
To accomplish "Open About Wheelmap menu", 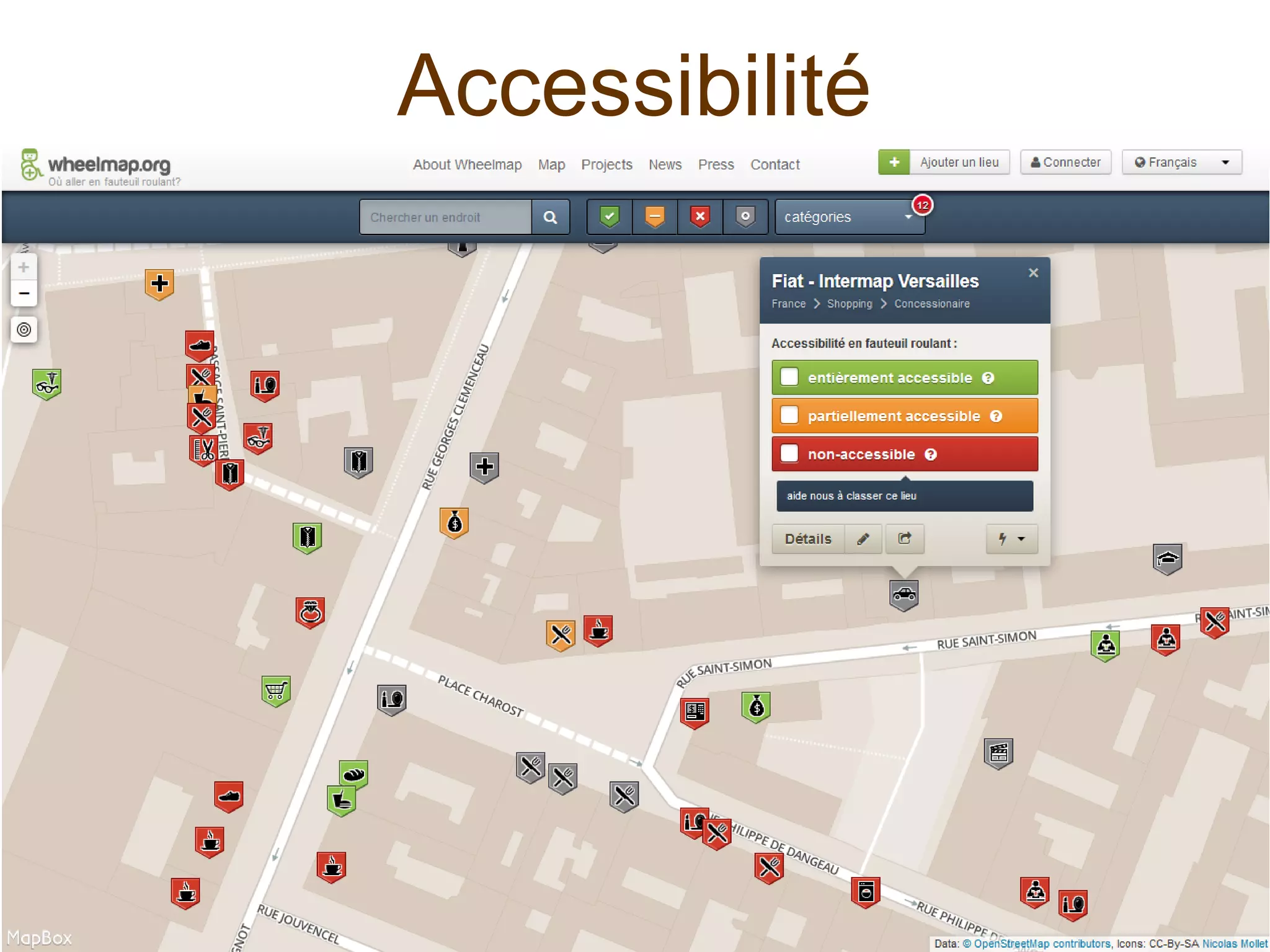I will tap(468, 164).
